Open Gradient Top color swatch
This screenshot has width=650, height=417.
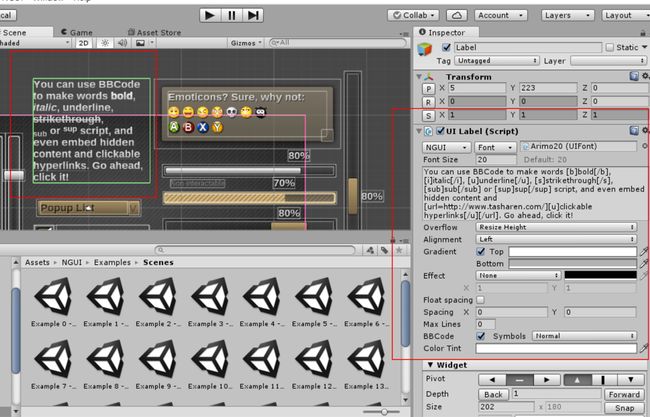point(572,252)
